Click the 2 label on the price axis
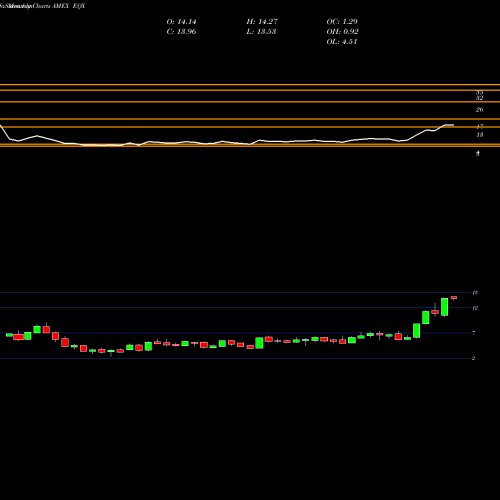500x500 pixels. tap(474, 358)
